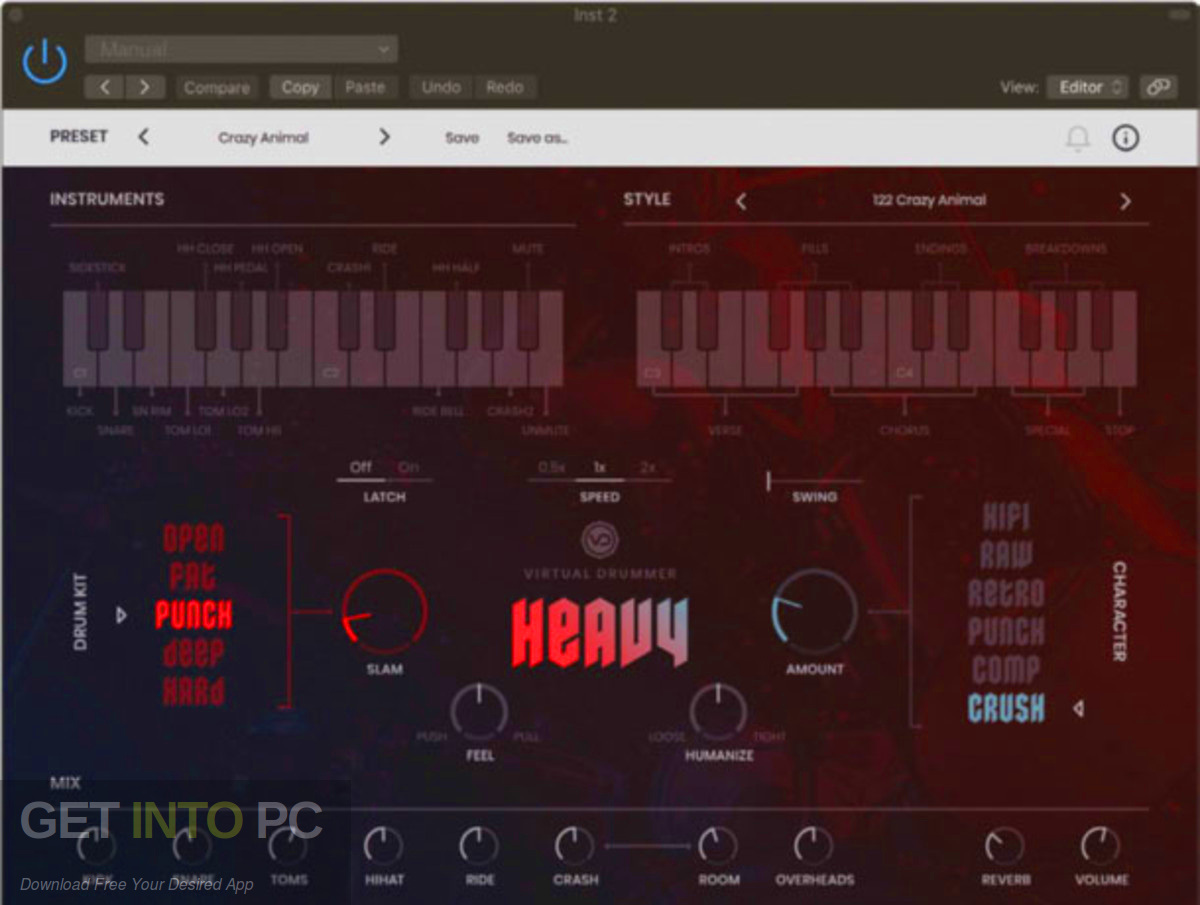Click the Drum Kit selector triangle

click(121, 615)
